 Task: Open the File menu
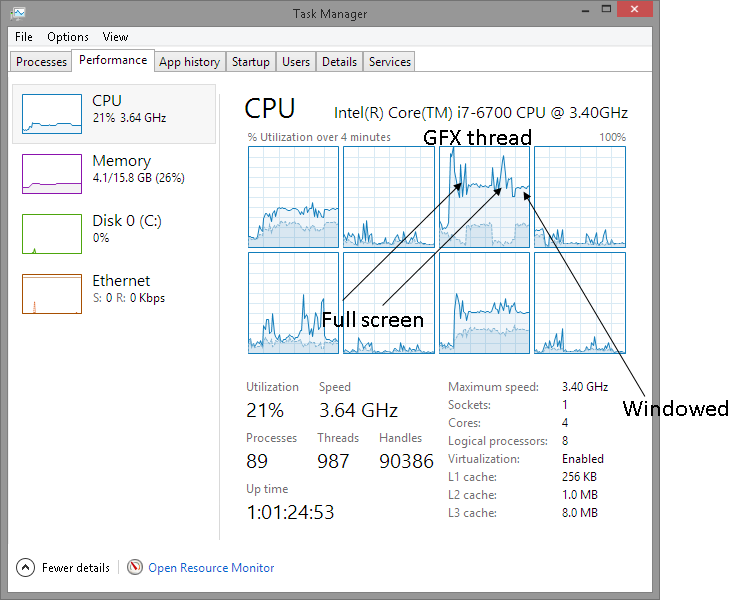click(x=24, y=37)
